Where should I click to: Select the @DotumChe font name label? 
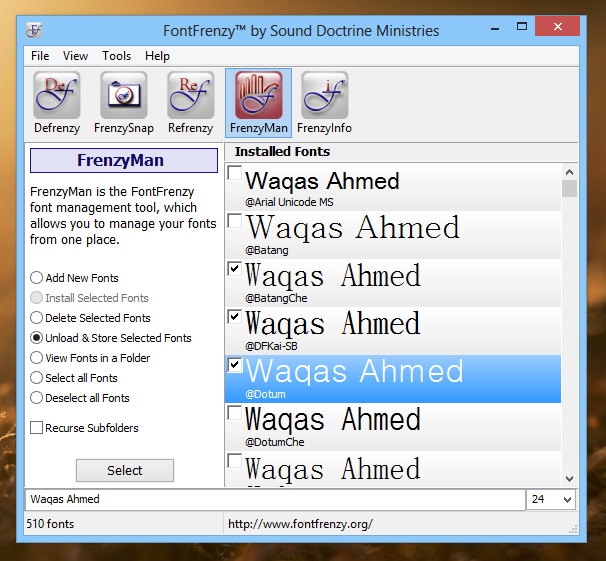[x=274, y=442]
